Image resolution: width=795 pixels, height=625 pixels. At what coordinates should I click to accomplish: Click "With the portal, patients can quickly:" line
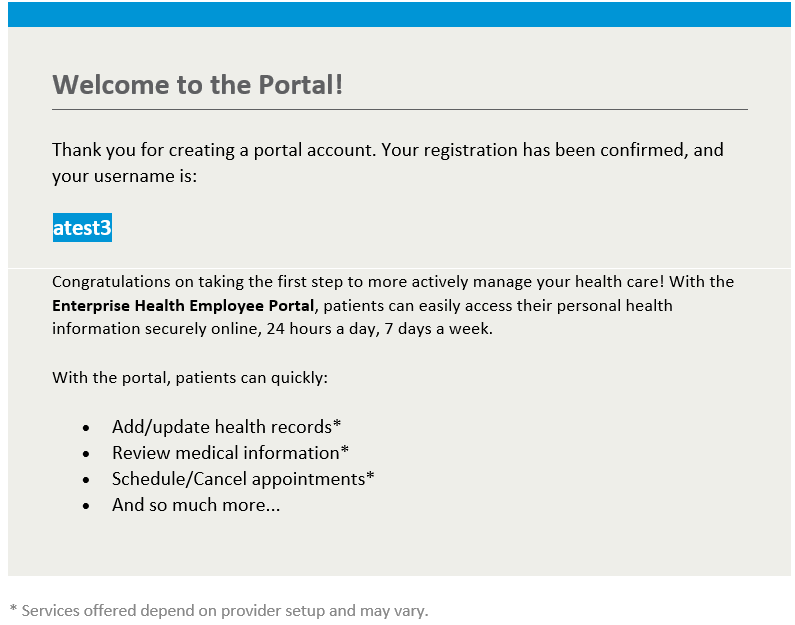coord(190,378)
